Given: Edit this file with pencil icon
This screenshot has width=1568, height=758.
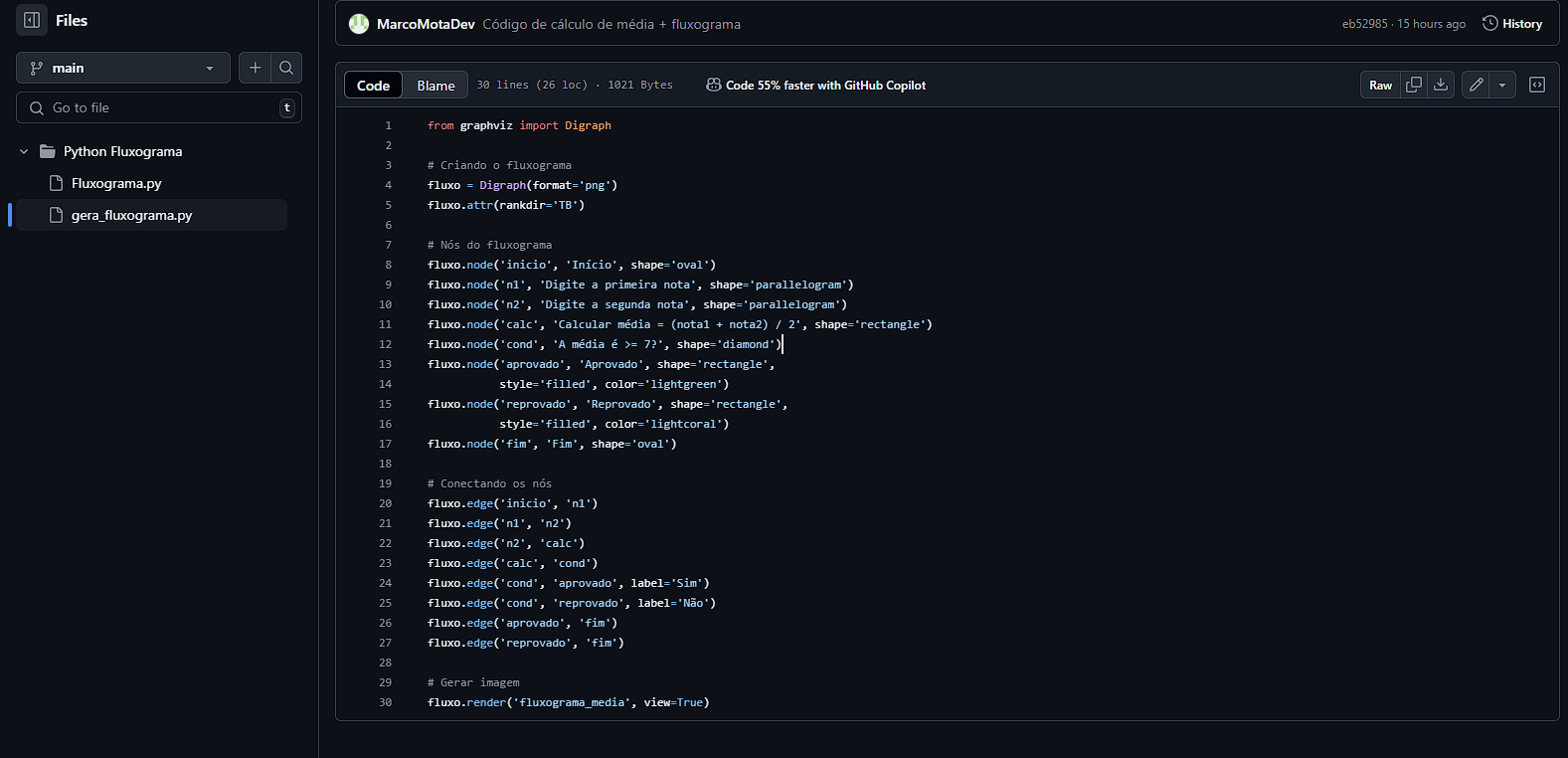Looking at the screenshot, I should [1477, 85].
